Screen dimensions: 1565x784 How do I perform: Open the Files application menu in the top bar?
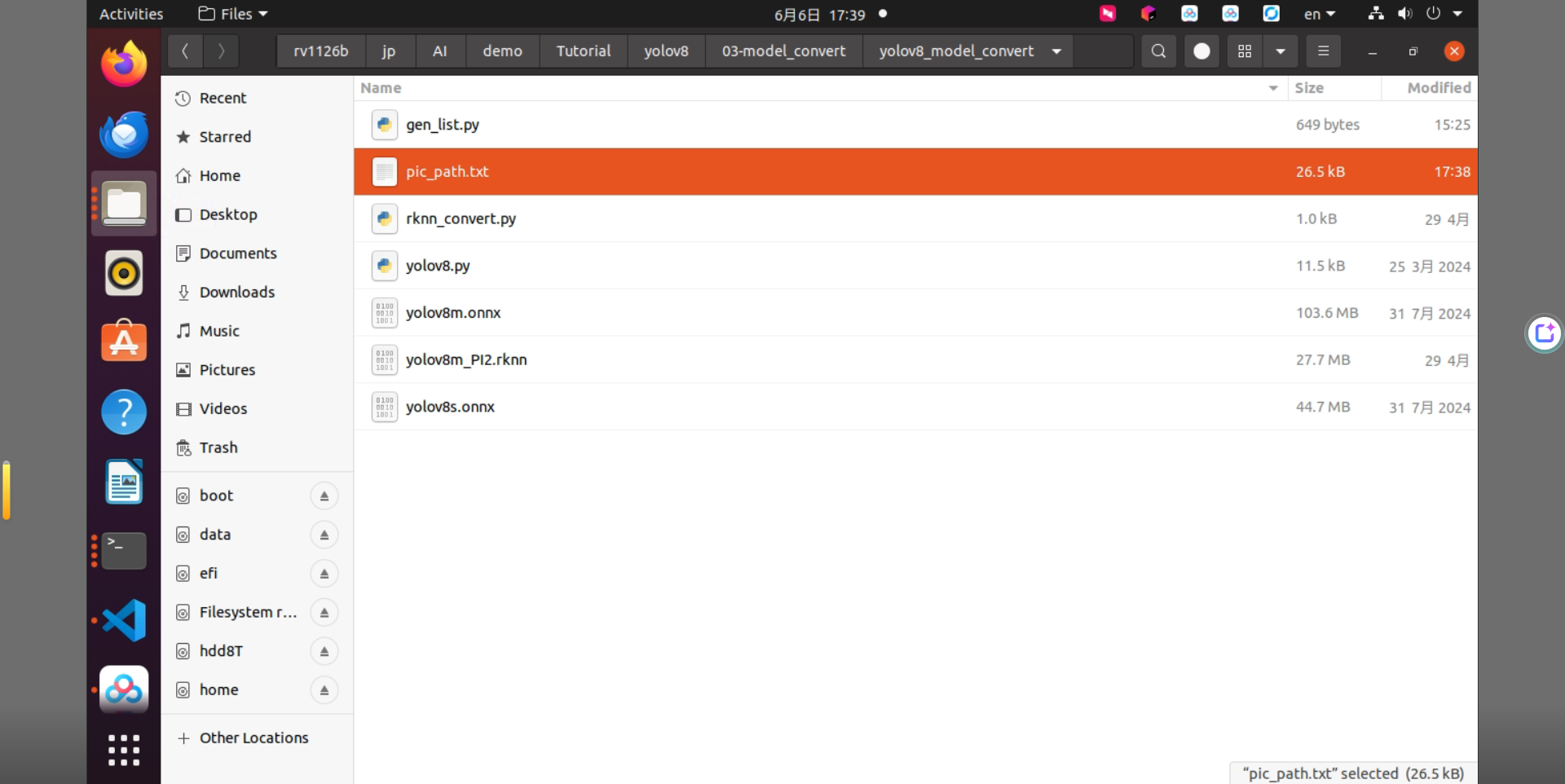pyautogui.click(x=233, y=14)
